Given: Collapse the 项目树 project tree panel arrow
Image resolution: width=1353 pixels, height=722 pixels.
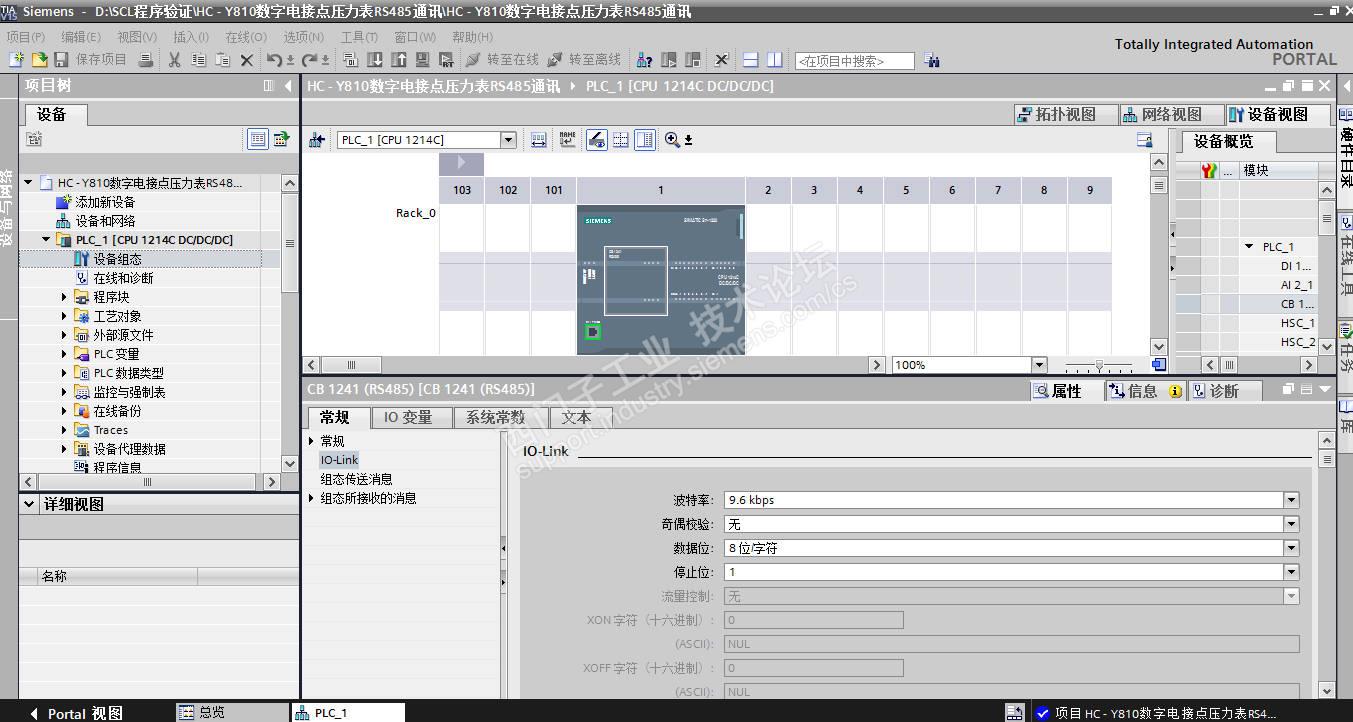Looking at the screenshot, I should point(288,86).
